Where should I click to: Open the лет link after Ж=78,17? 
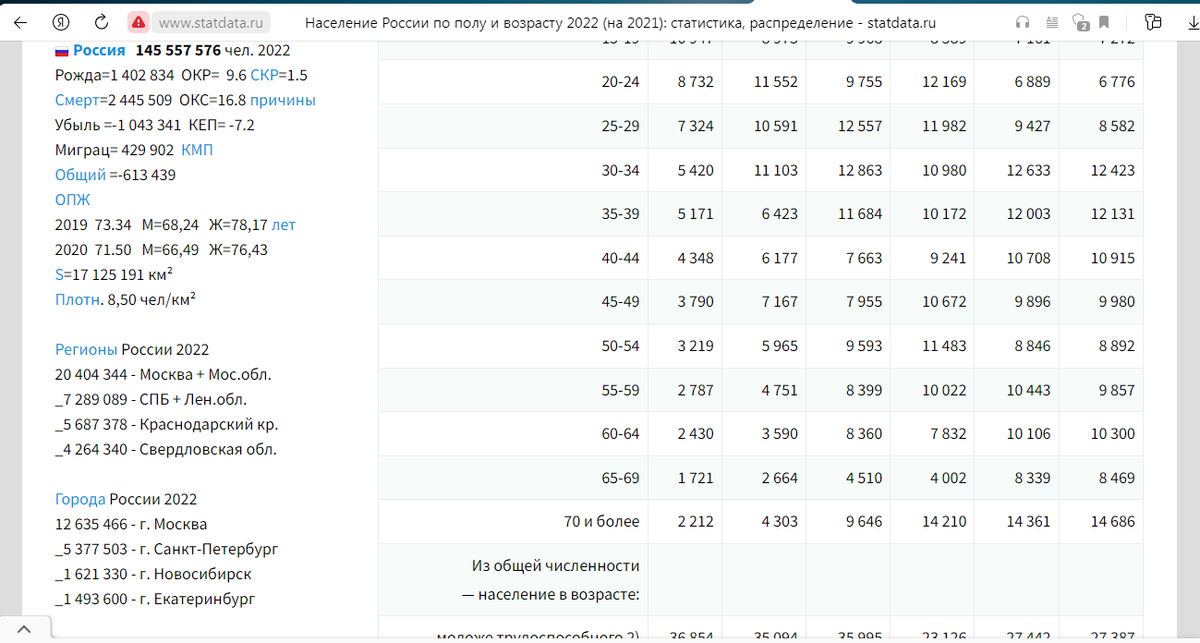tap(284, 225)
